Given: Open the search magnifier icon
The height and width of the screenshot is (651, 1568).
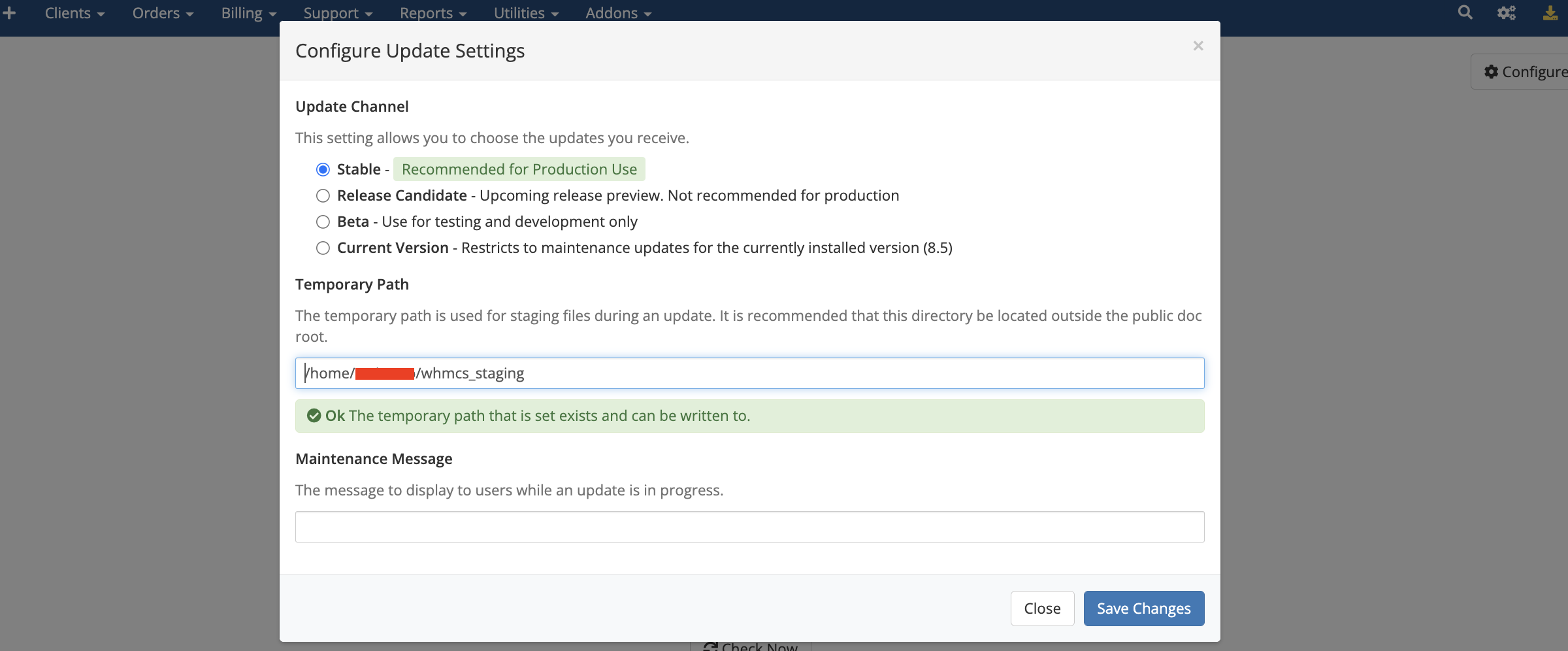Looking at the screenshot, I should (x=1465, y=12).
